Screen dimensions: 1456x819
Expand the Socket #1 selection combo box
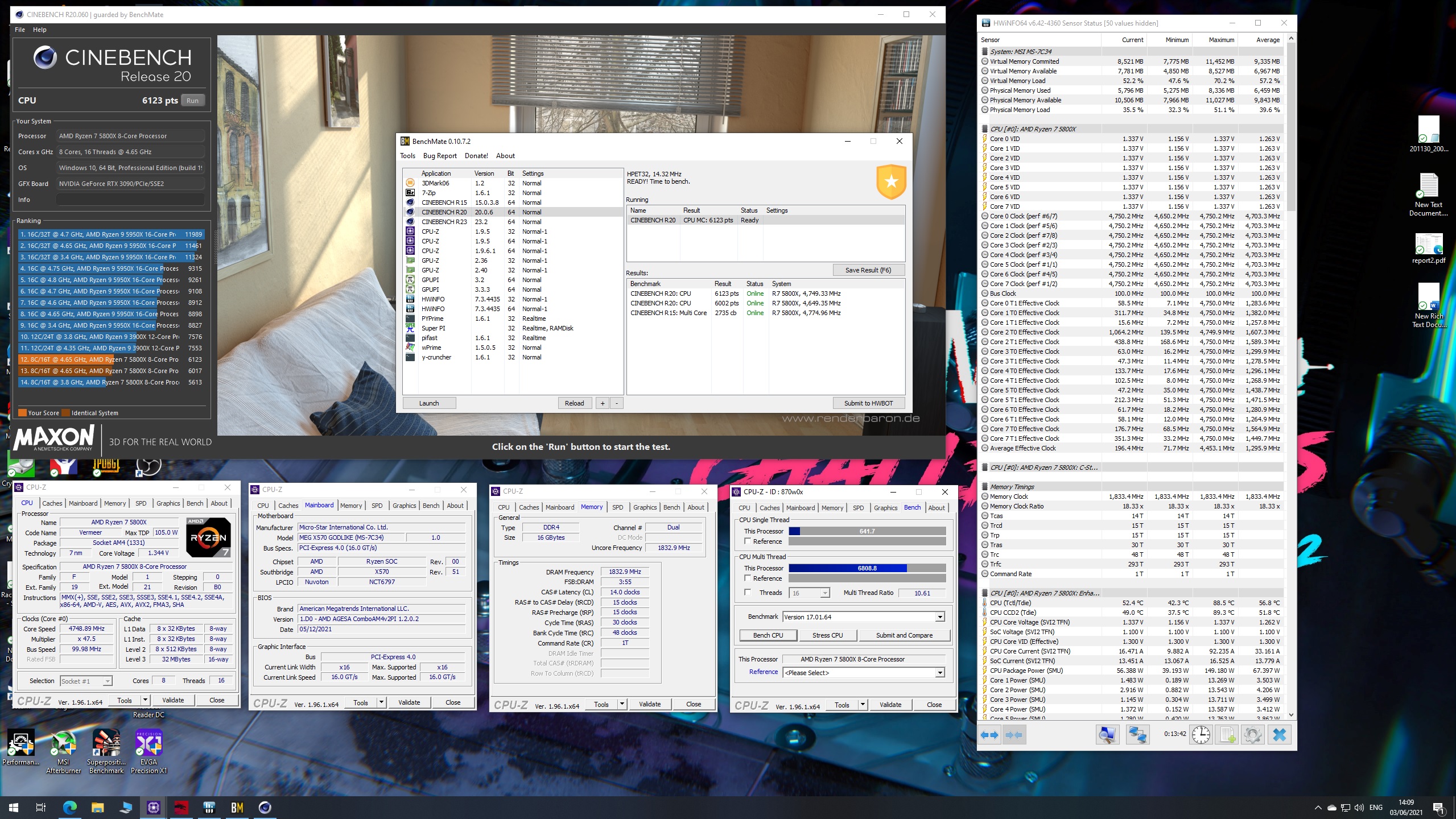click(x=108, y=681)
